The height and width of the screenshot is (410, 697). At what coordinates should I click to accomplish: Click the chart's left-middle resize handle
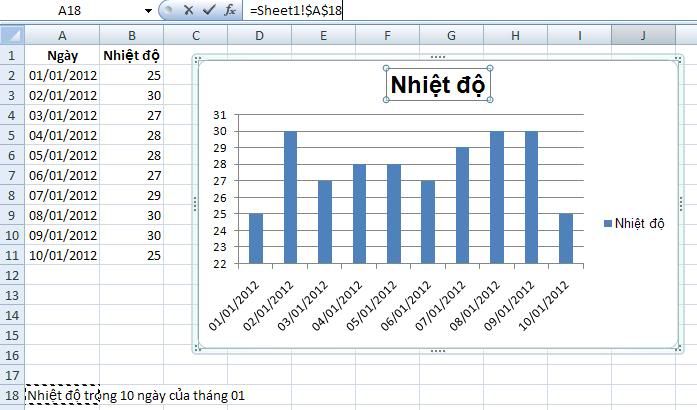tap(196, 204)
